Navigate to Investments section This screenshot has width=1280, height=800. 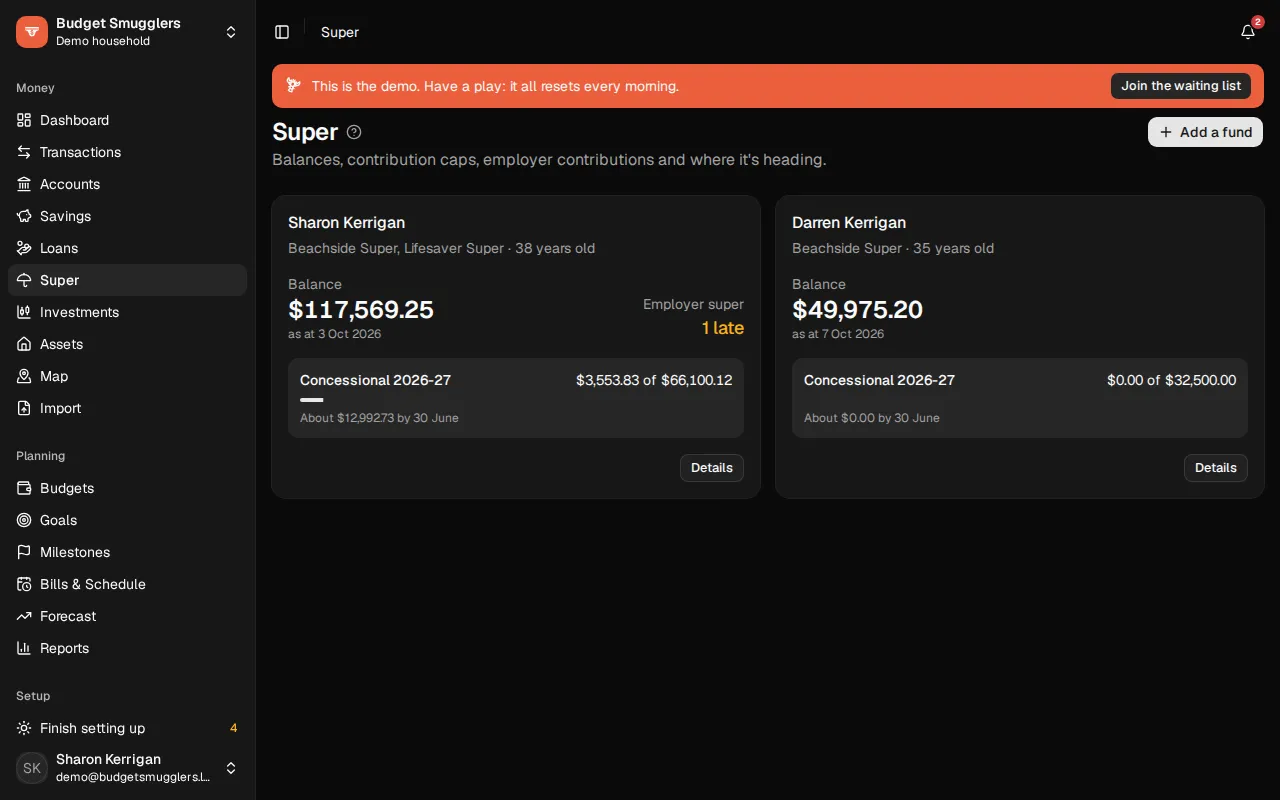[127, 312]
